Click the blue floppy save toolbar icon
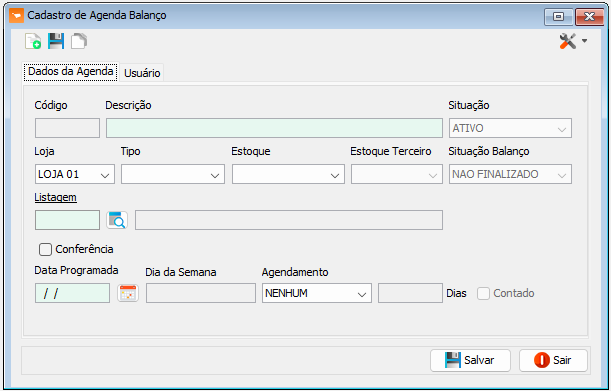This screenshot has width=612, height=391. click(x=56, y=41)
